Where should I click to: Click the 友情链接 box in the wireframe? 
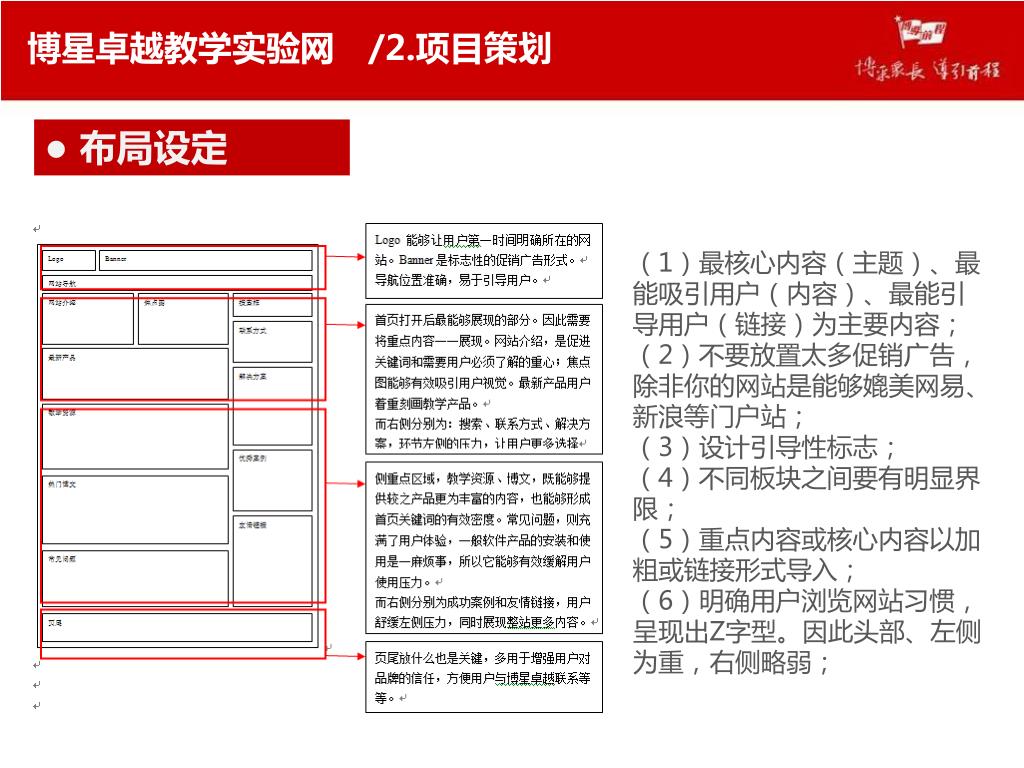pyautogui.click(x=272, y=561)
